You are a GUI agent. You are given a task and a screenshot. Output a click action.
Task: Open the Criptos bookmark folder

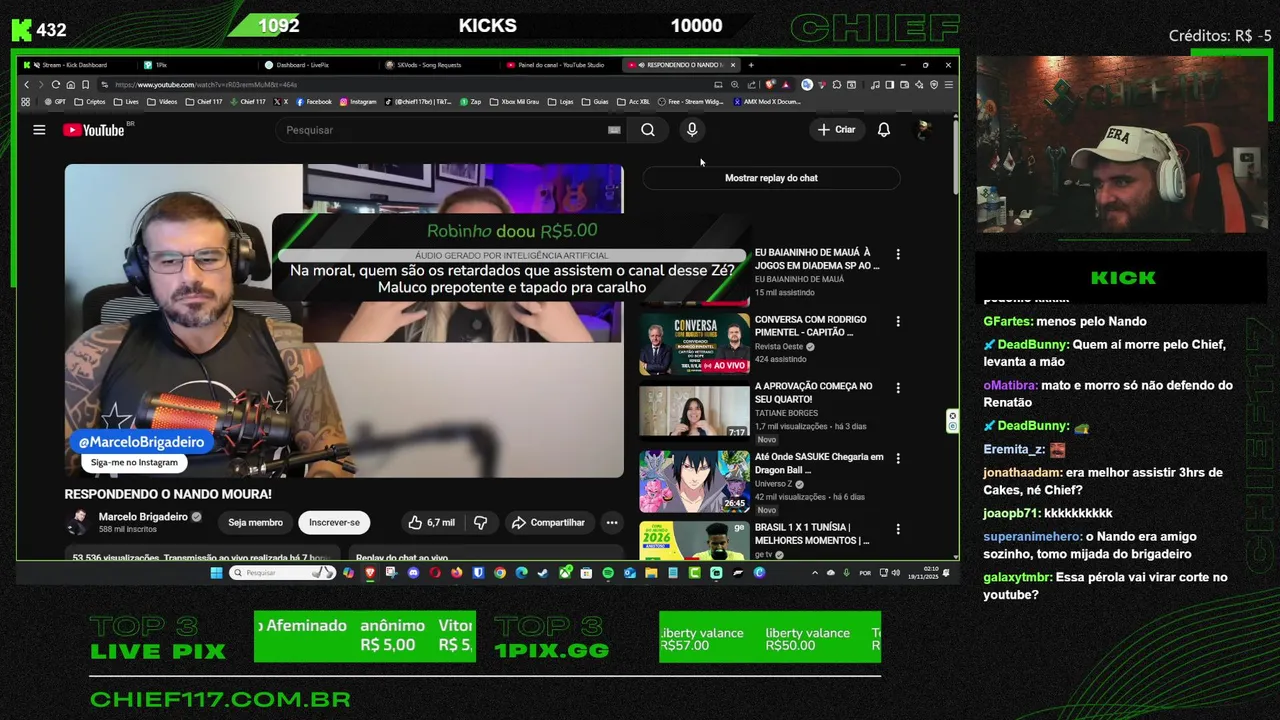90,102
